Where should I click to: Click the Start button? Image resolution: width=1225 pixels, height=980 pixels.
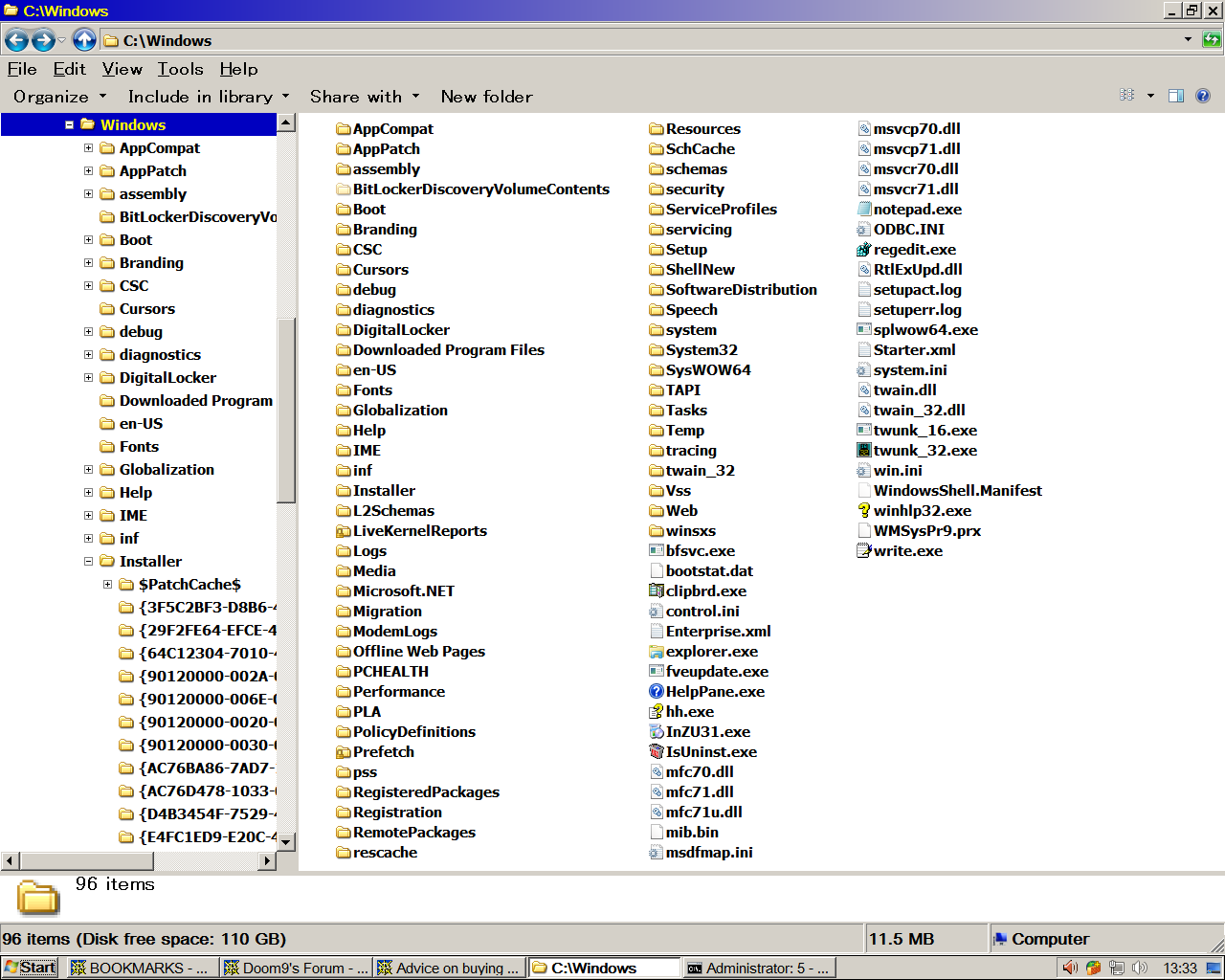tap(30, 968)
